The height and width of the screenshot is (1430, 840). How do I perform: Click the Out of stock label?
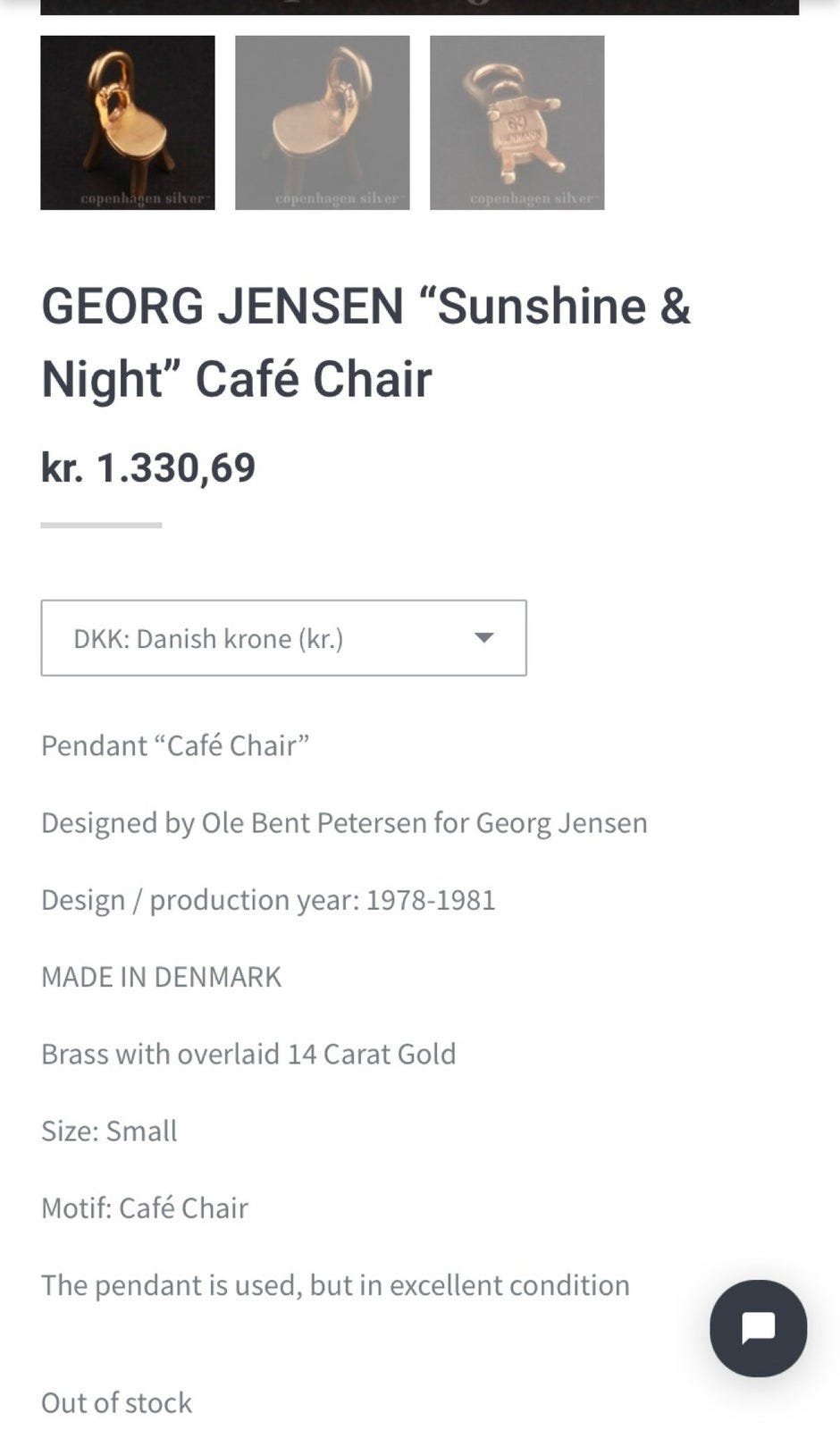116,1402
